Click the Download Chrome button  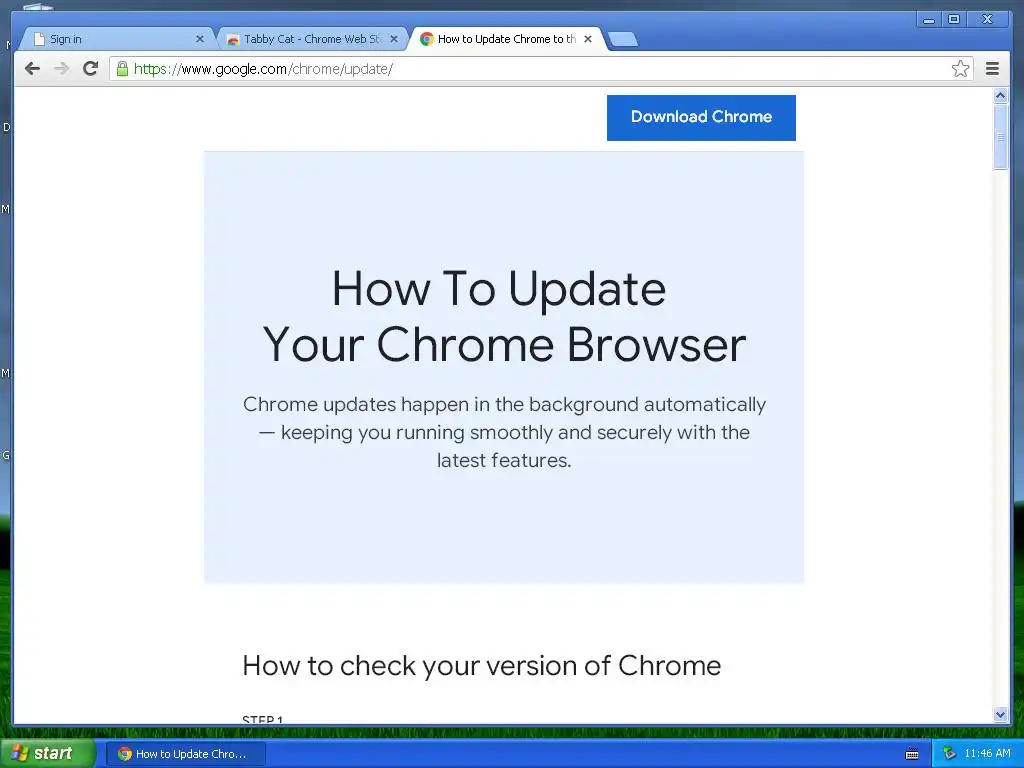(701, 118)
